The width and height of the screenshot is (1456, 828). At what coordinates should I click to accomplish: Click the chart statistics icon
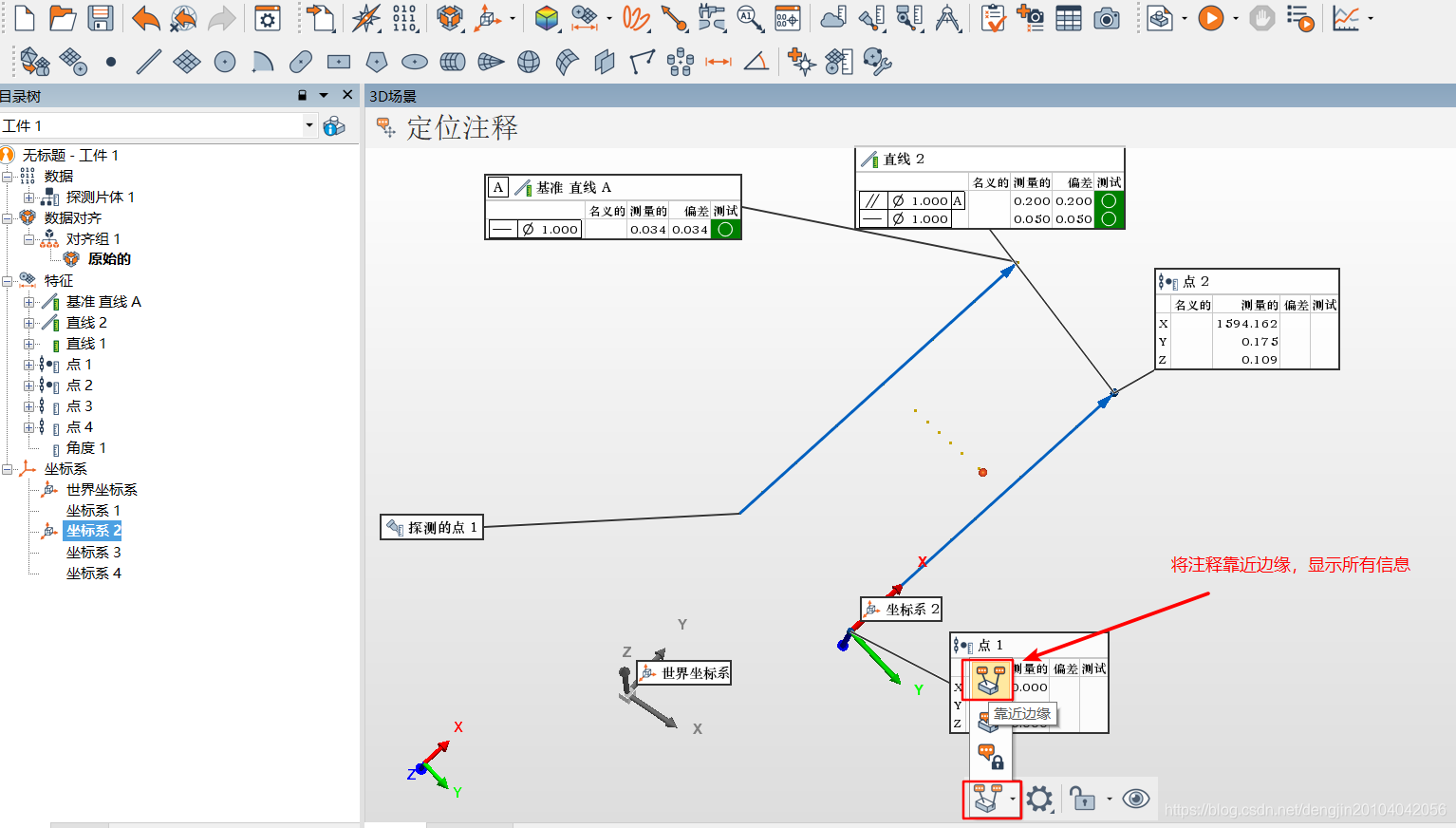pos(1346,18)
